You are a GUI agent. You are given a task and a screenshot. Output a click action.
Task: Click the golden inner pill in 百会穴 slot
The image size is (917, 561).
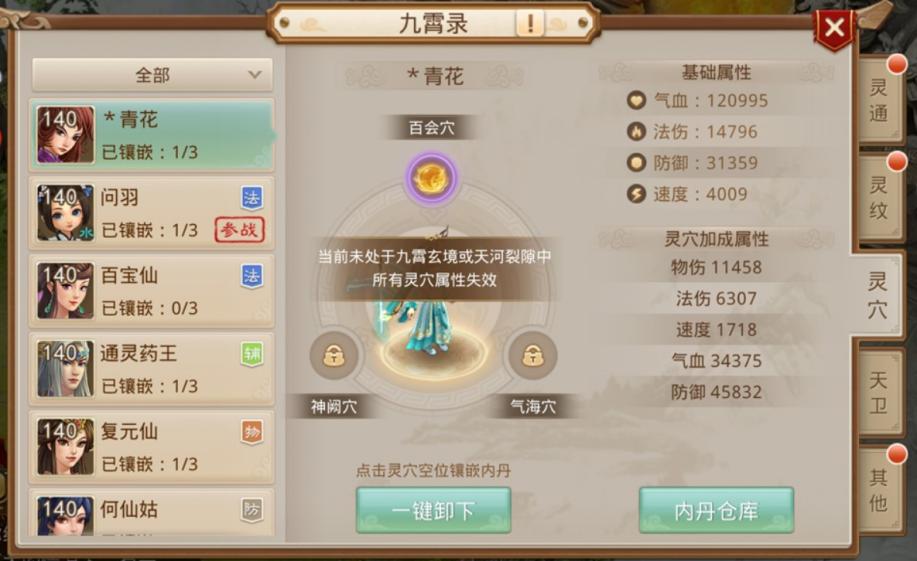coord(432,178)
